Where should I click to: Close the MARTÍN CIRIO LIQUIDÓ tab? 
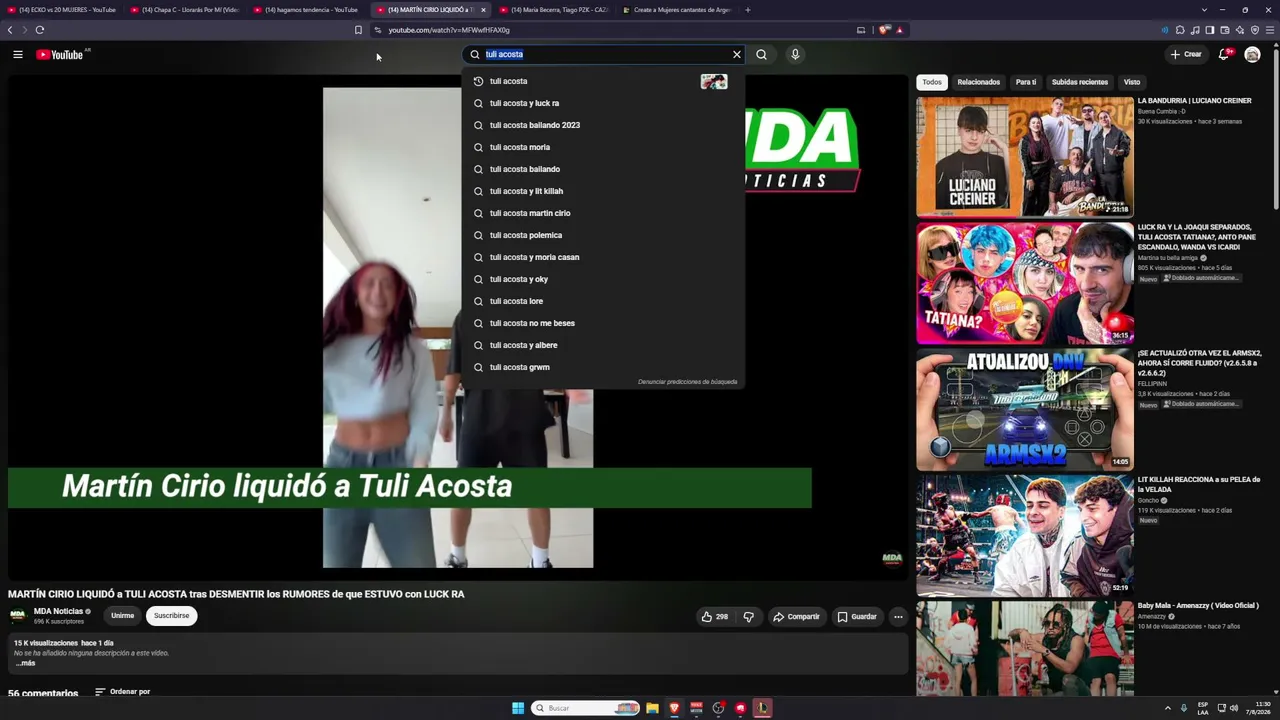point(483,10)
